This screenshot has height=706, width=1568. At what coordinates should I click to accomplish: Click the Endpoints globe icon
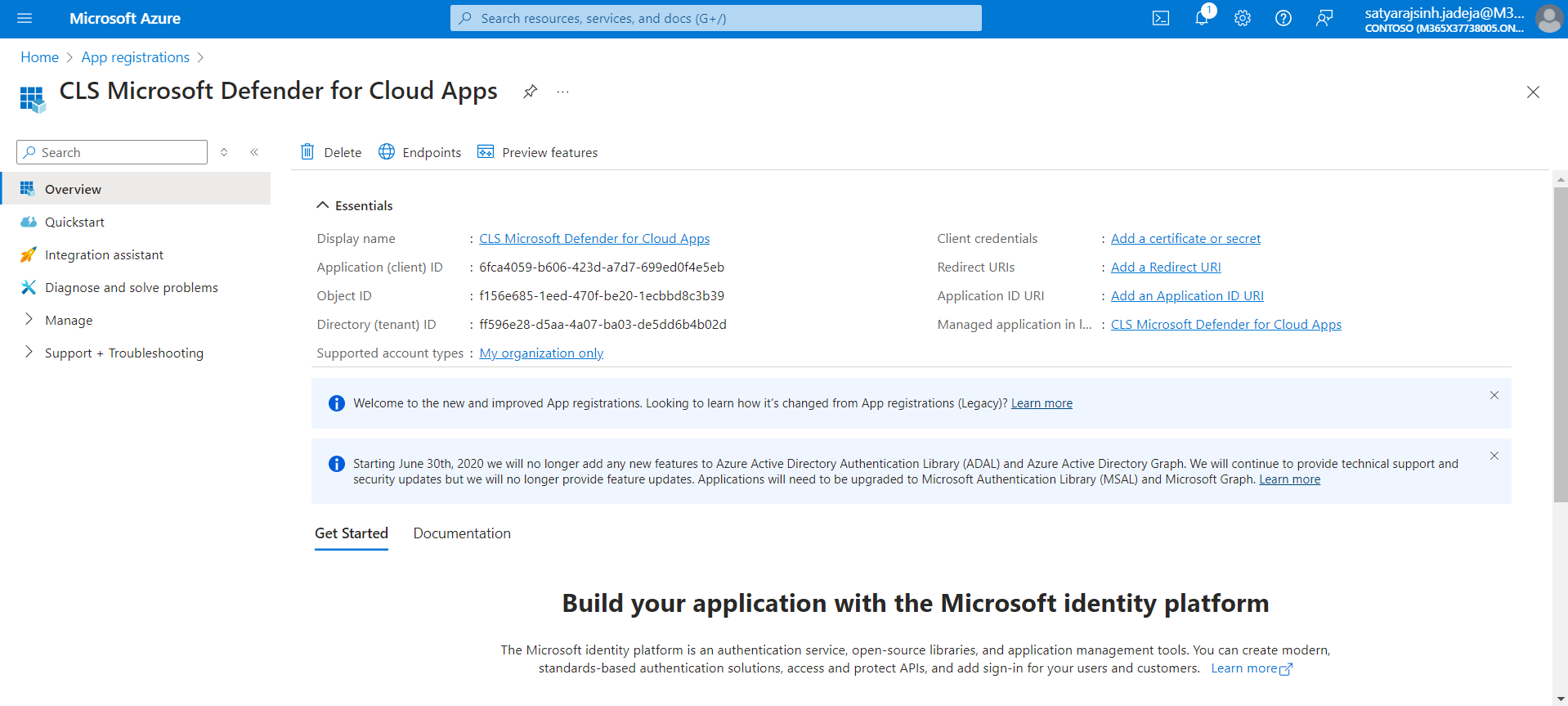pos(387,151)
